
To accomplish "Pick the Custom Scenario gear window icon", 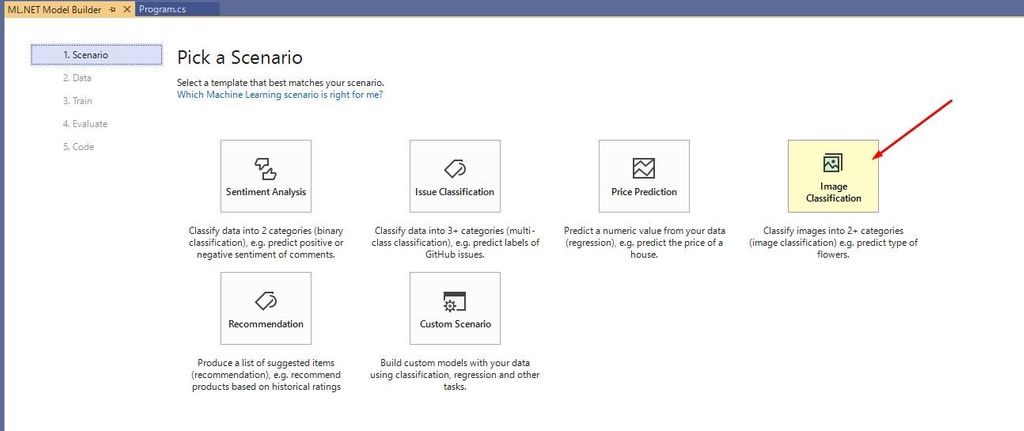I will point(455,302).
